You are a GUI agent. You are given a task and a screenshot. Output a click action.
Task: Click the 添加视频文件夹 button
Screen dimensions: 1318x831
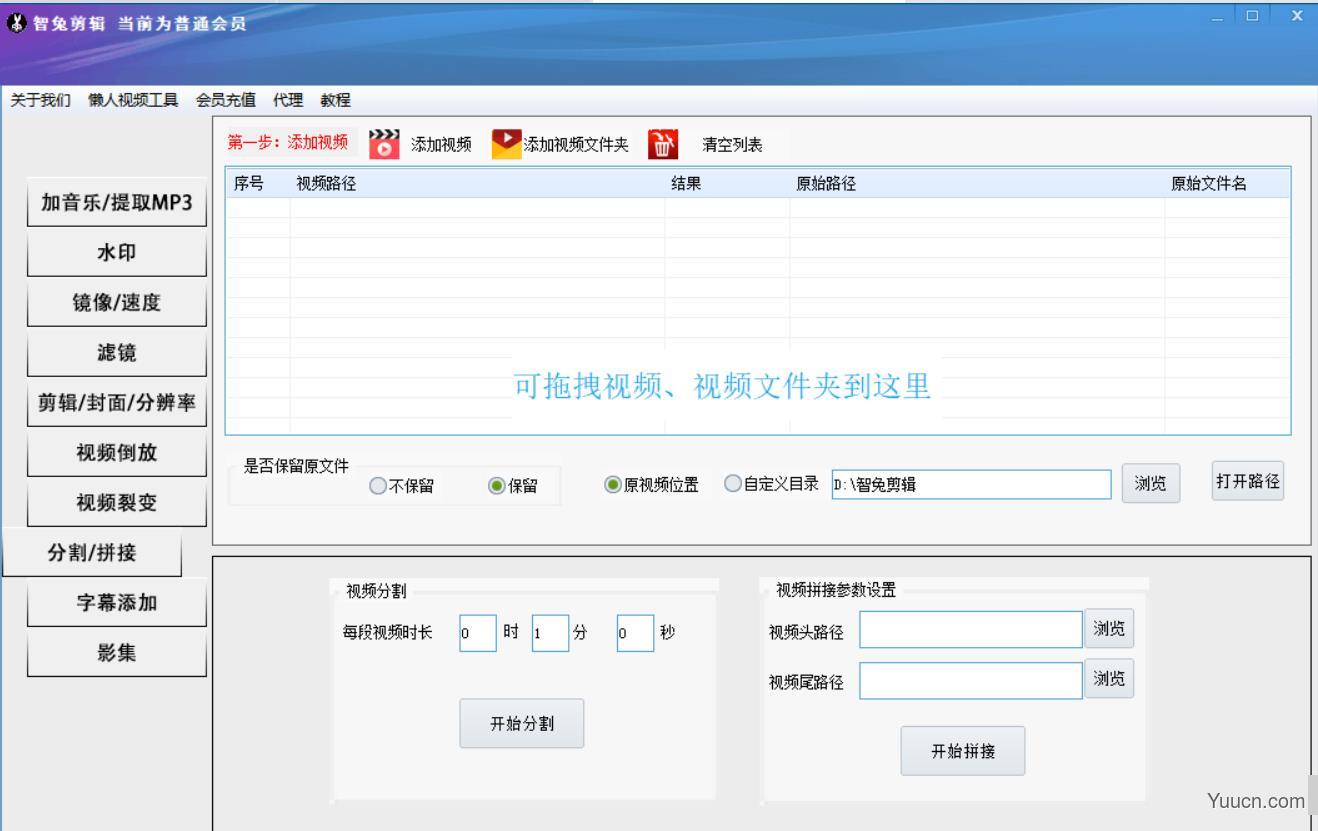click(x=576, y=145)
